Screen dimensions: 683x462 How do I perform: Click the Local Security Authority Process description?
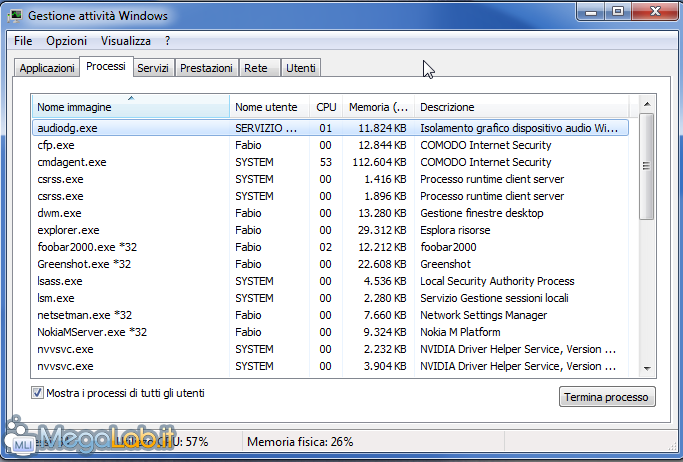coord(497,281)
